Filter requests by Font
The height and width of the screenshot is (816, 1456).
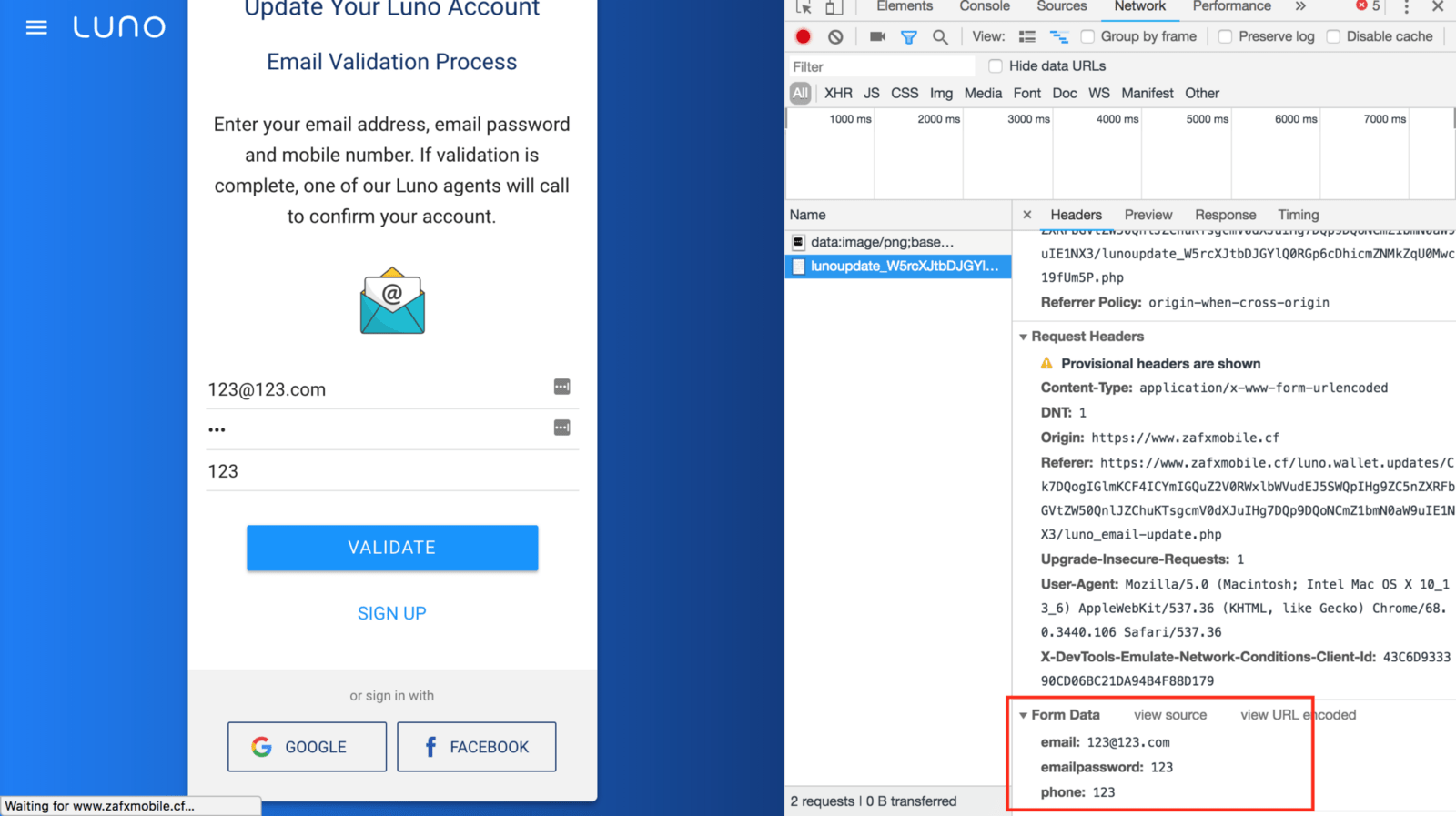pos(1026,93)
